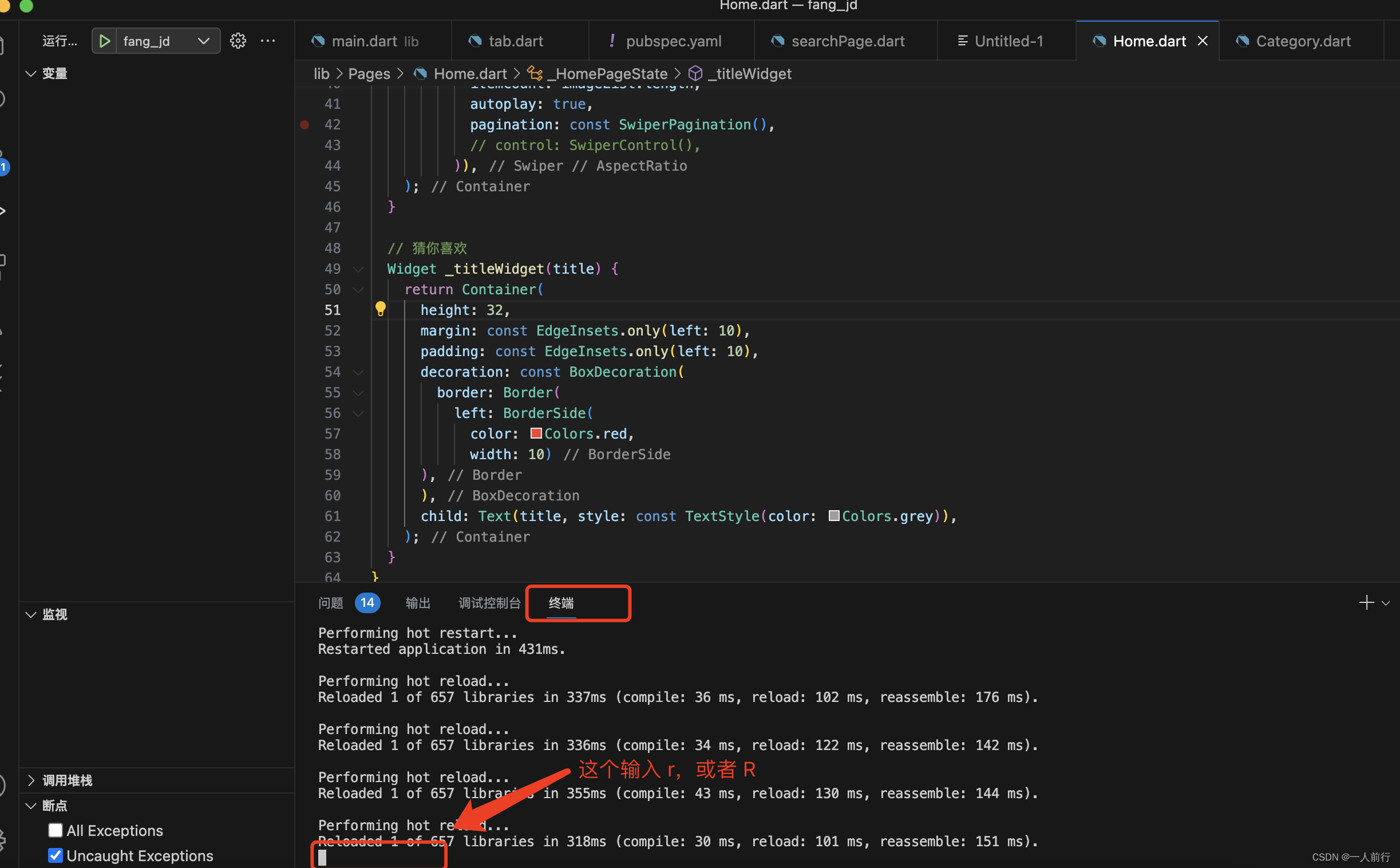Close the Home.dart tab
1400x868 pixels.
[x=1202, y=41]
